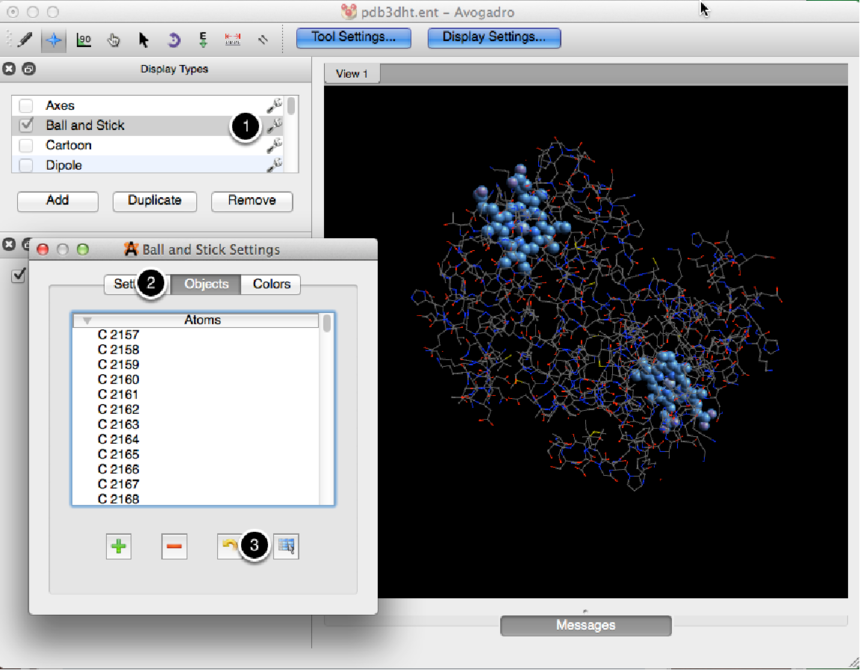860x670 pixels.
Task: Select the Auto Optimization tool
Action: 203,40
